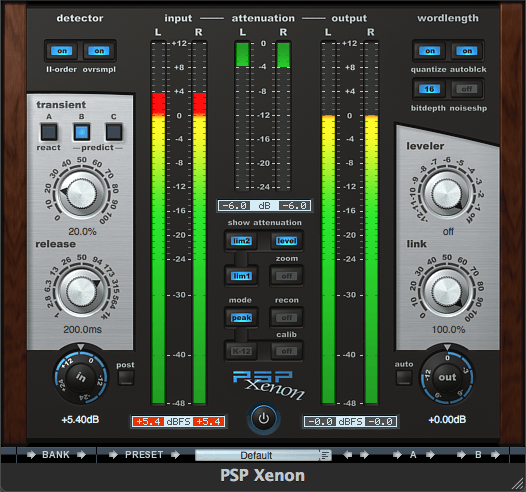This screenshot has width=526, height=492.
Task: Click the power bypass button
Action: (264, 418)
